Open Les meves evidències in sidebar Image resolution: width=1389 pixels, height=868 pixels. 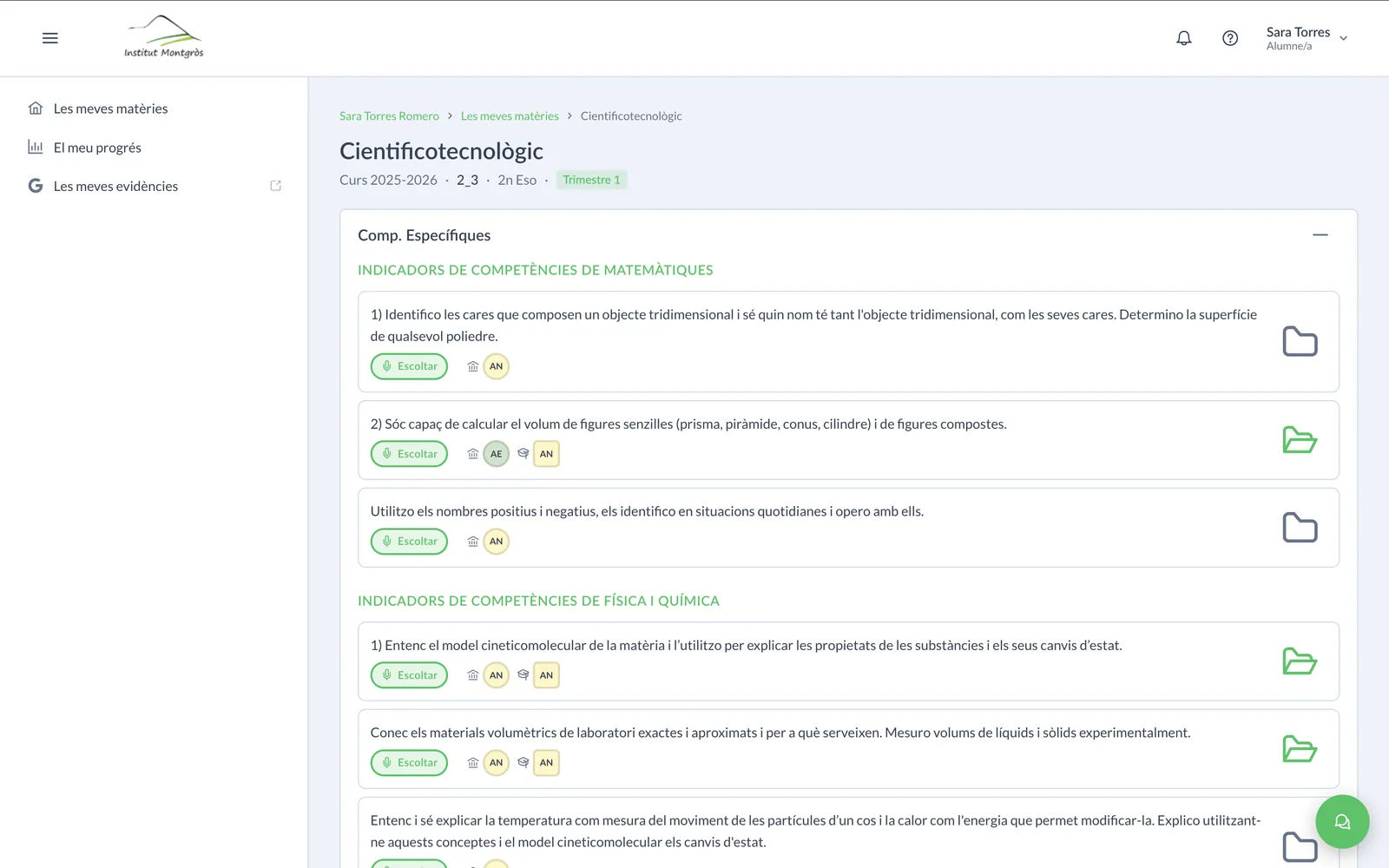click(x=115, y=186)
